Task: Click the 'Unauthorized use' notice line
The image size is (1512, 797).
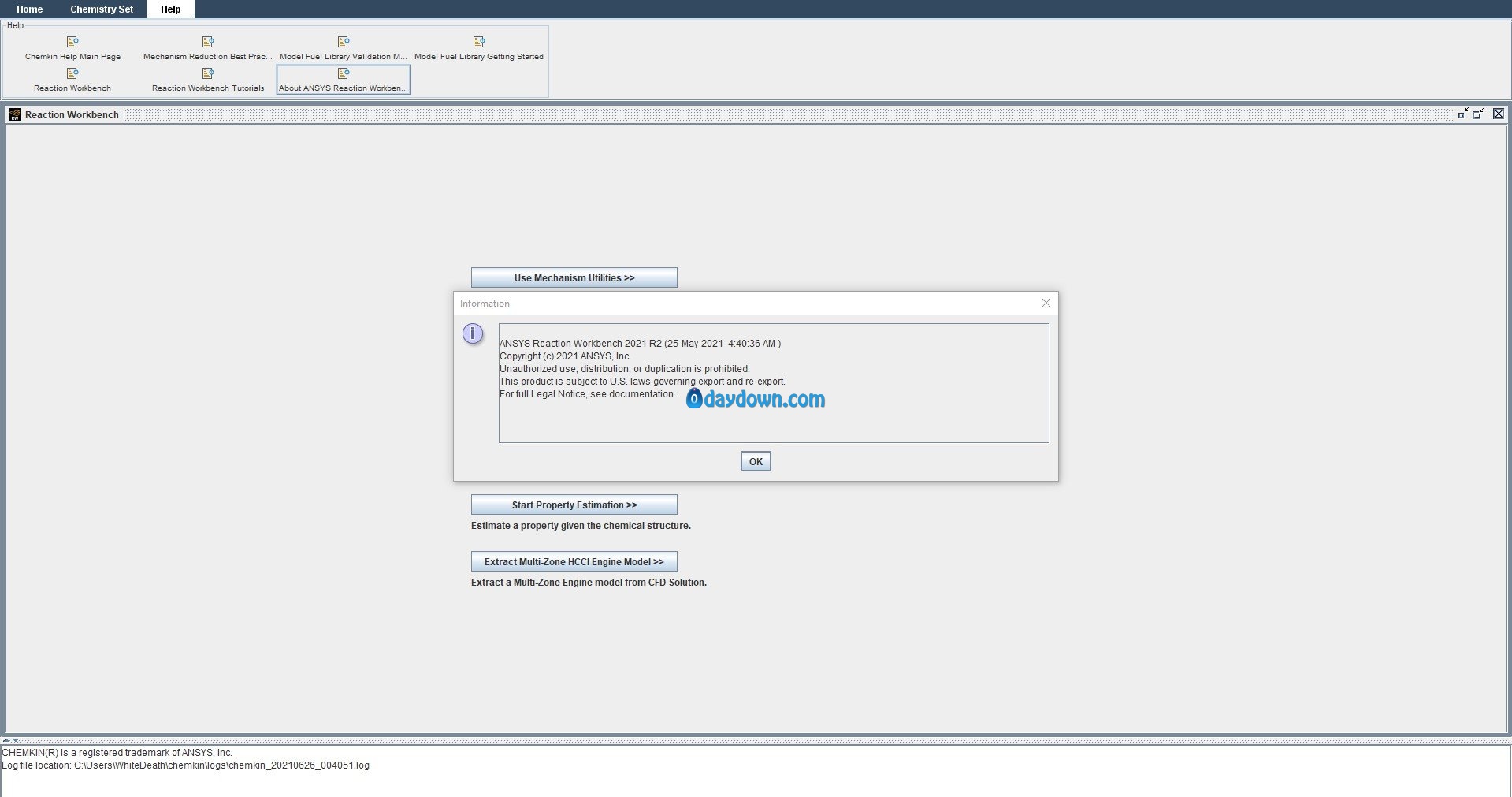Action: (x=625, y=369)
